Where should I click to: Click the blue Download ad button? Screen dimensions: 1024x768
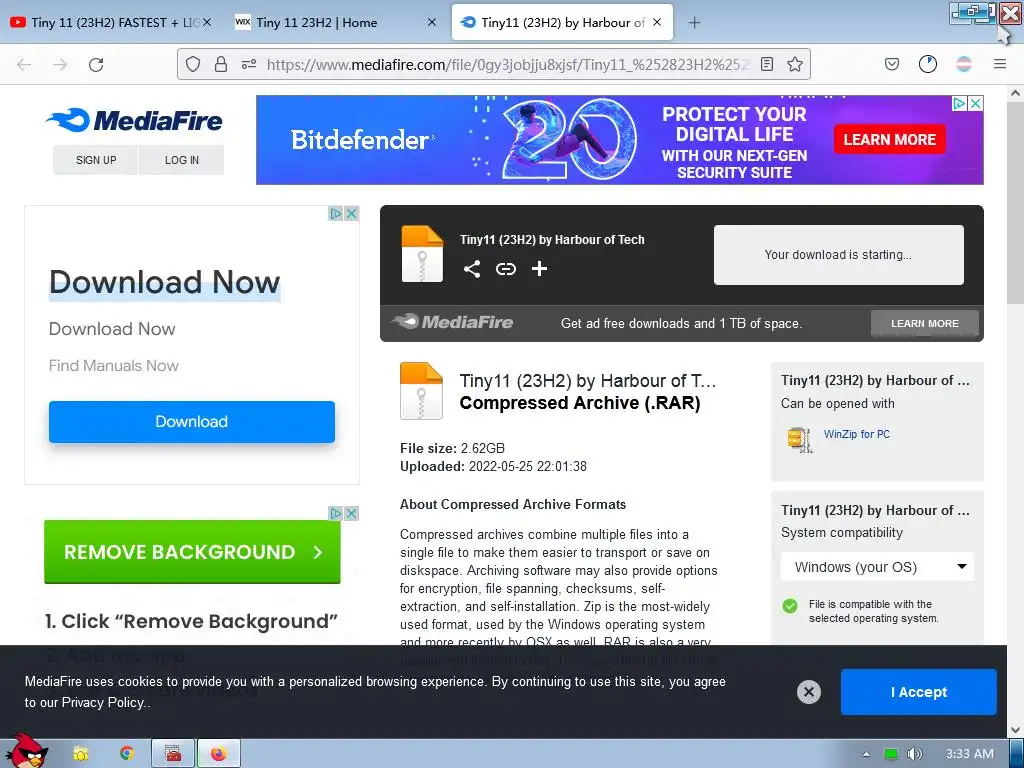(191, 422)
